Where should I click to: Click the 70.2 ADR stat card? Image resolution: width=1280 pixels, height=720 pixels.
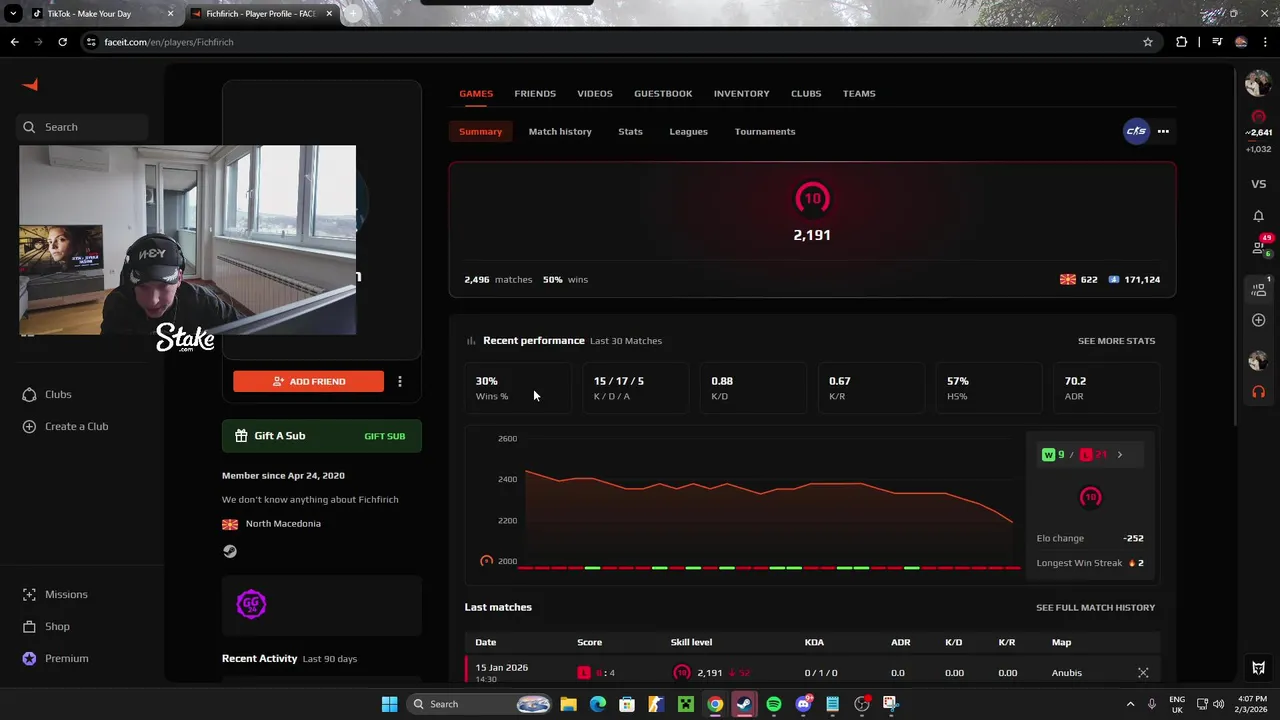point(1107,388)
